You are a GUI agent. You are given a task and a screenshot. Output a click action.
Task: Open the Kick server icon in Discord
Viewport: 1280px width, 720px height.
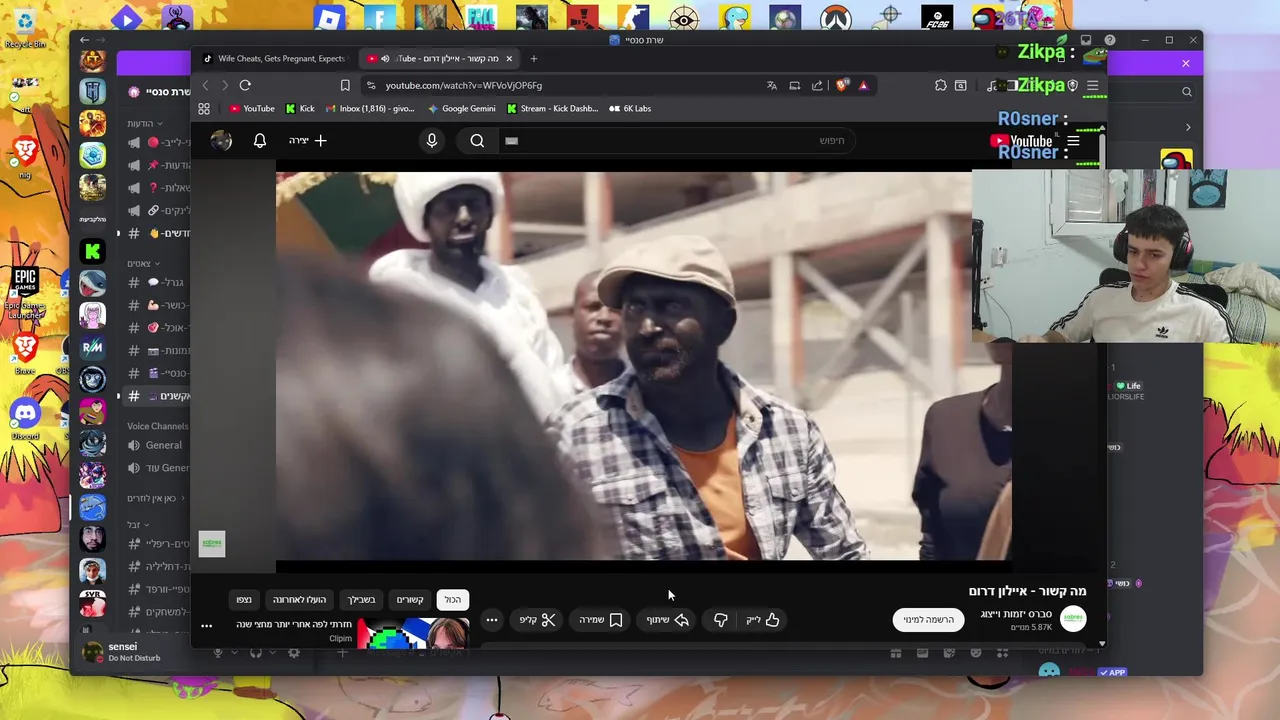click(x=93, y=252)
